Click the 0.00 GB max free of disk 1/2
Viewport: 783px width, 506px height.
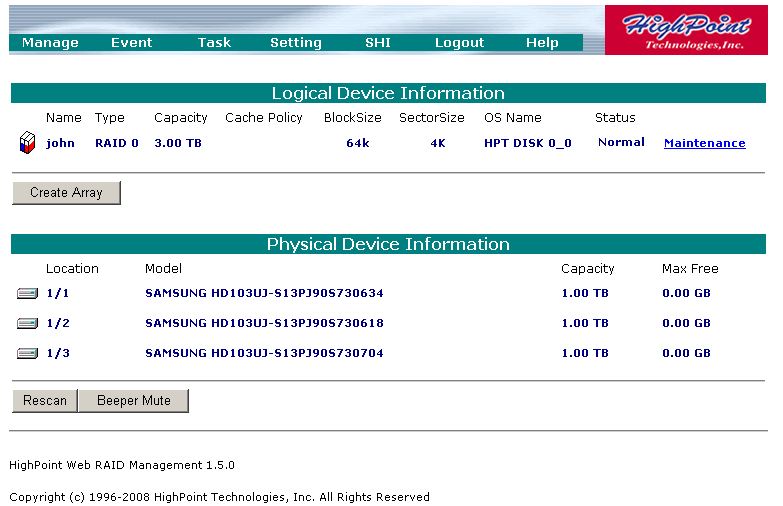686,323
